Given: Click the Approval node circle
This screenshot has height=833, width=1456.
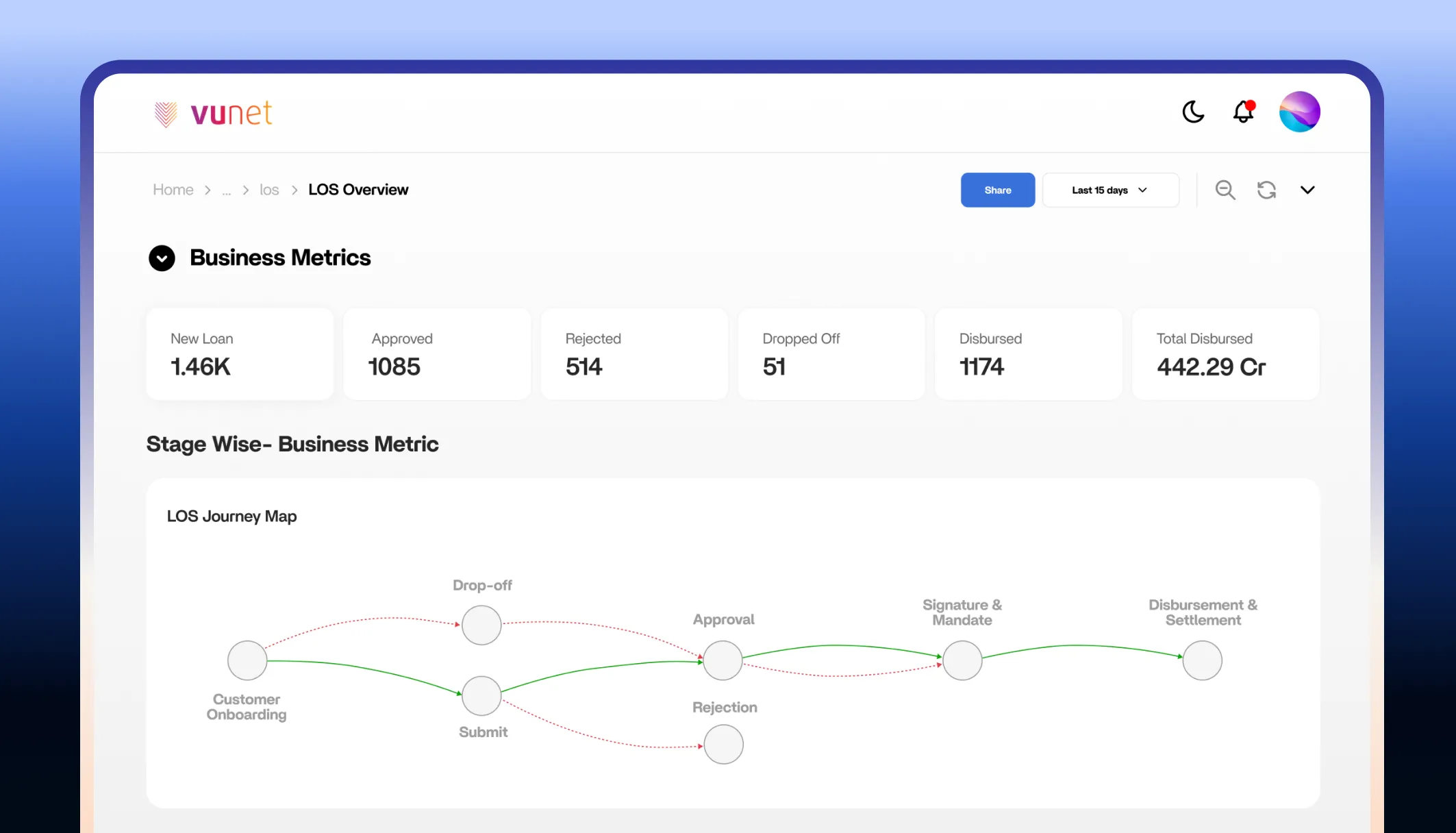Looking at the screenshot, I should tap(723, 660).
